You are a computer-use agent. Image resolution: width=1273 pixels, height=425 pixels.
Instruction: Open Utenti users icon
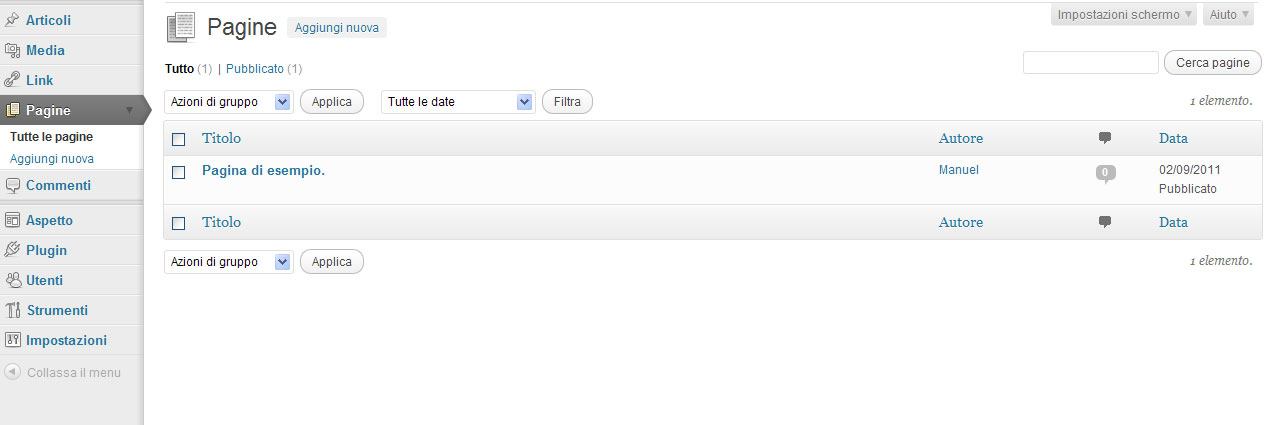[13, 280]
